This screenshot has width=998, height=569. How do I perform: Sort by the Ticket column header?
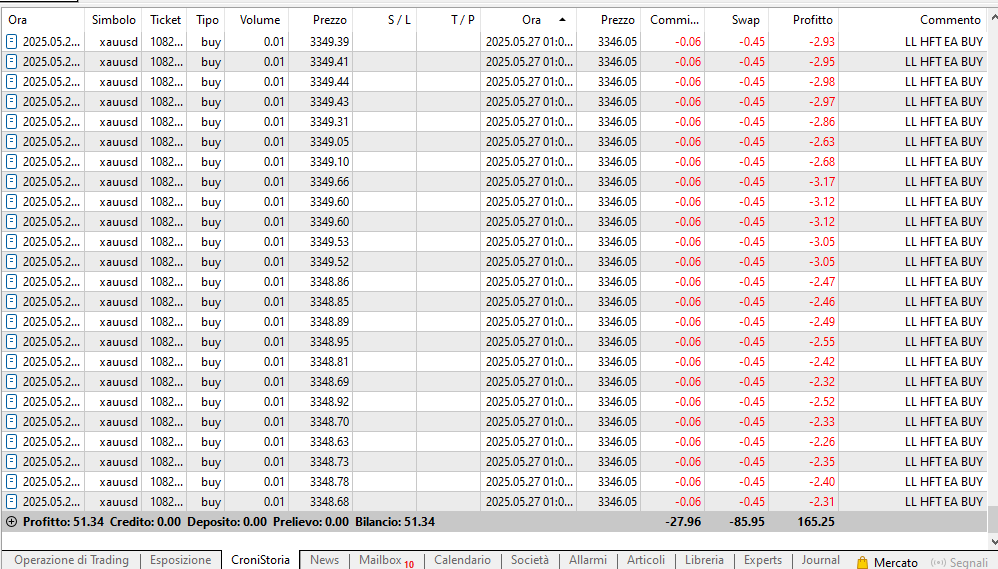[x=165, y=20]
